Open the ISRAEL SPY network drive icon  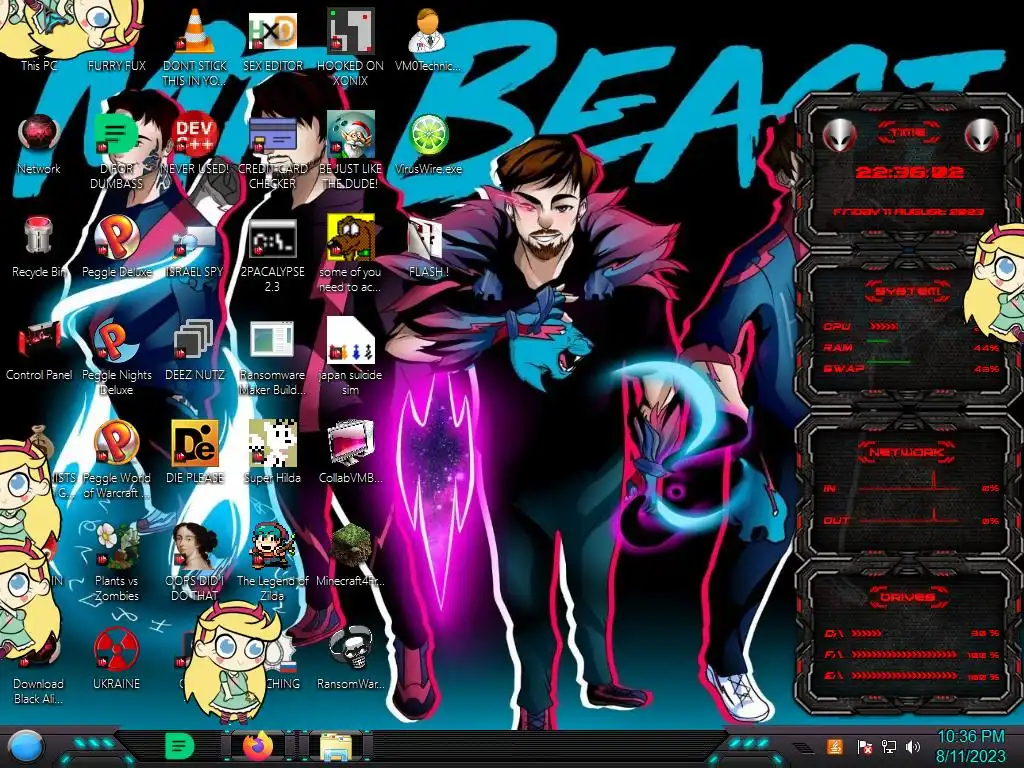tap(195, 242)
